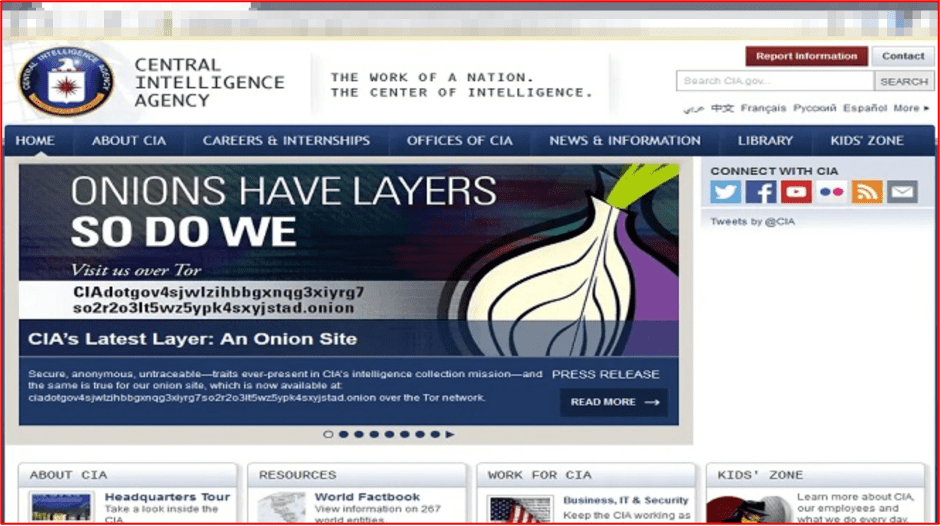Open CAREERS & INTERNSHIPS menu
Screen dimensions: 940x526
[x=286, y=141]
